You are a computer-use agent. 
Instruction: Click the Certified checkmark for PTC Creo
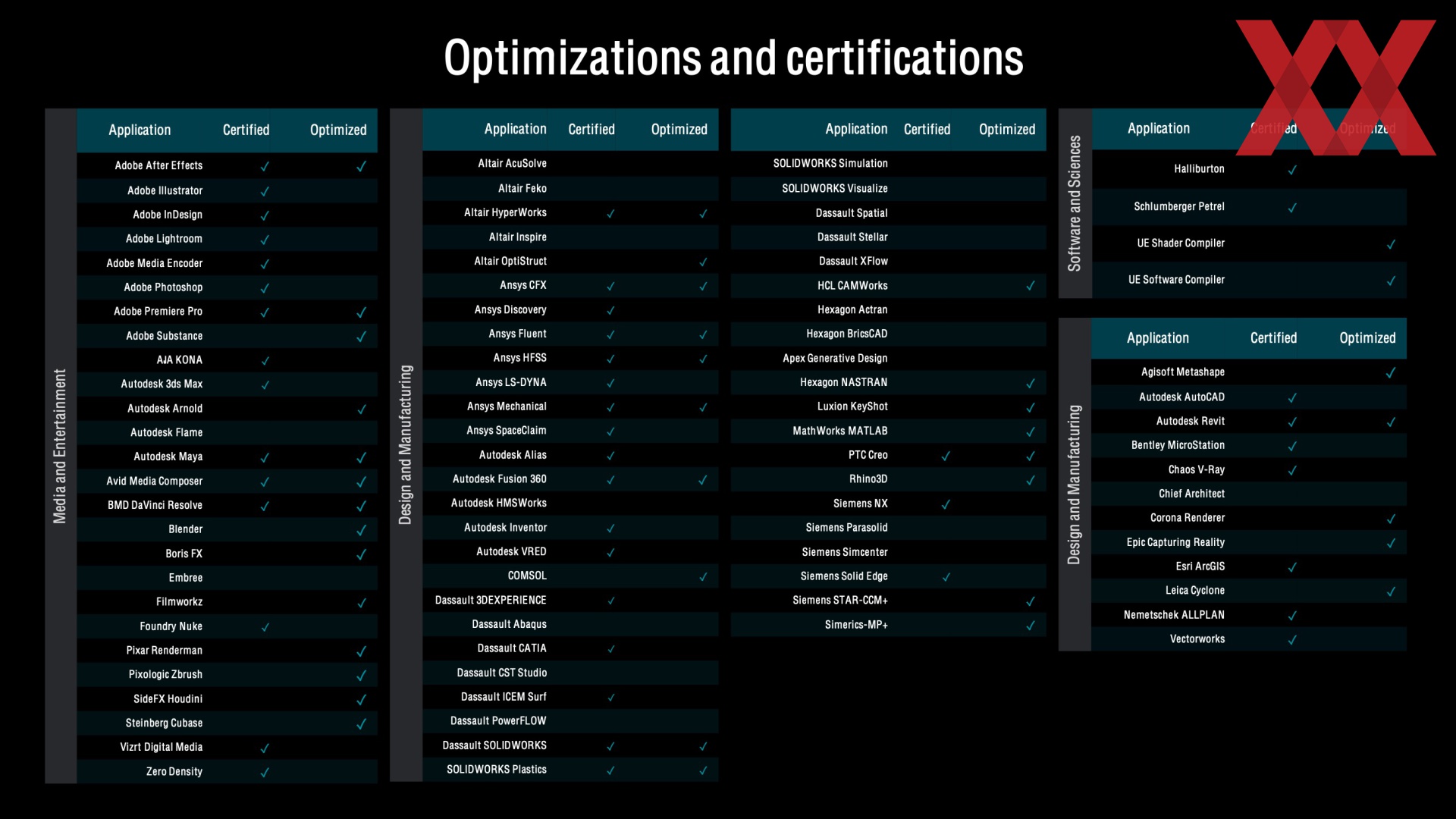(946, 456)
